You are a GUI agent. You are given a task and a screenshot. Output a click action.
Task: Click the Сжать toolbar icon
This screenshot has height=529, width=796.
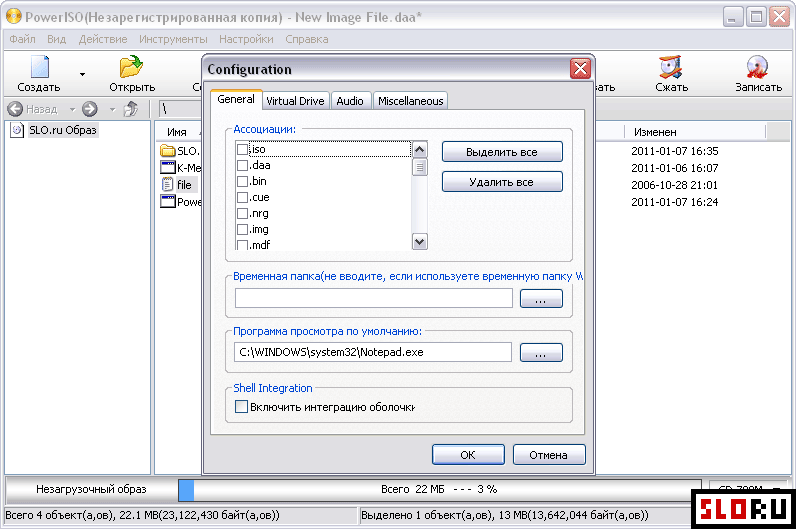(671, 67)
